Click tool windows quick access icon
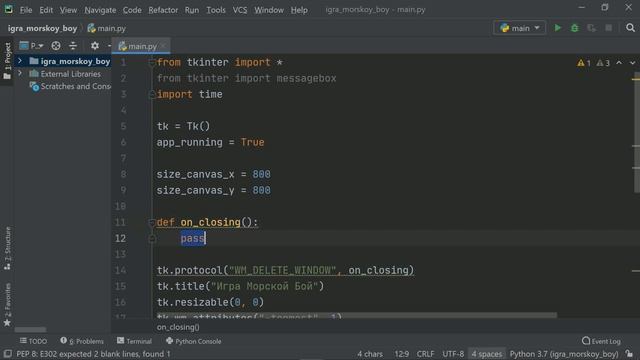Screen dimensions: 640x360 click(7, 354)
